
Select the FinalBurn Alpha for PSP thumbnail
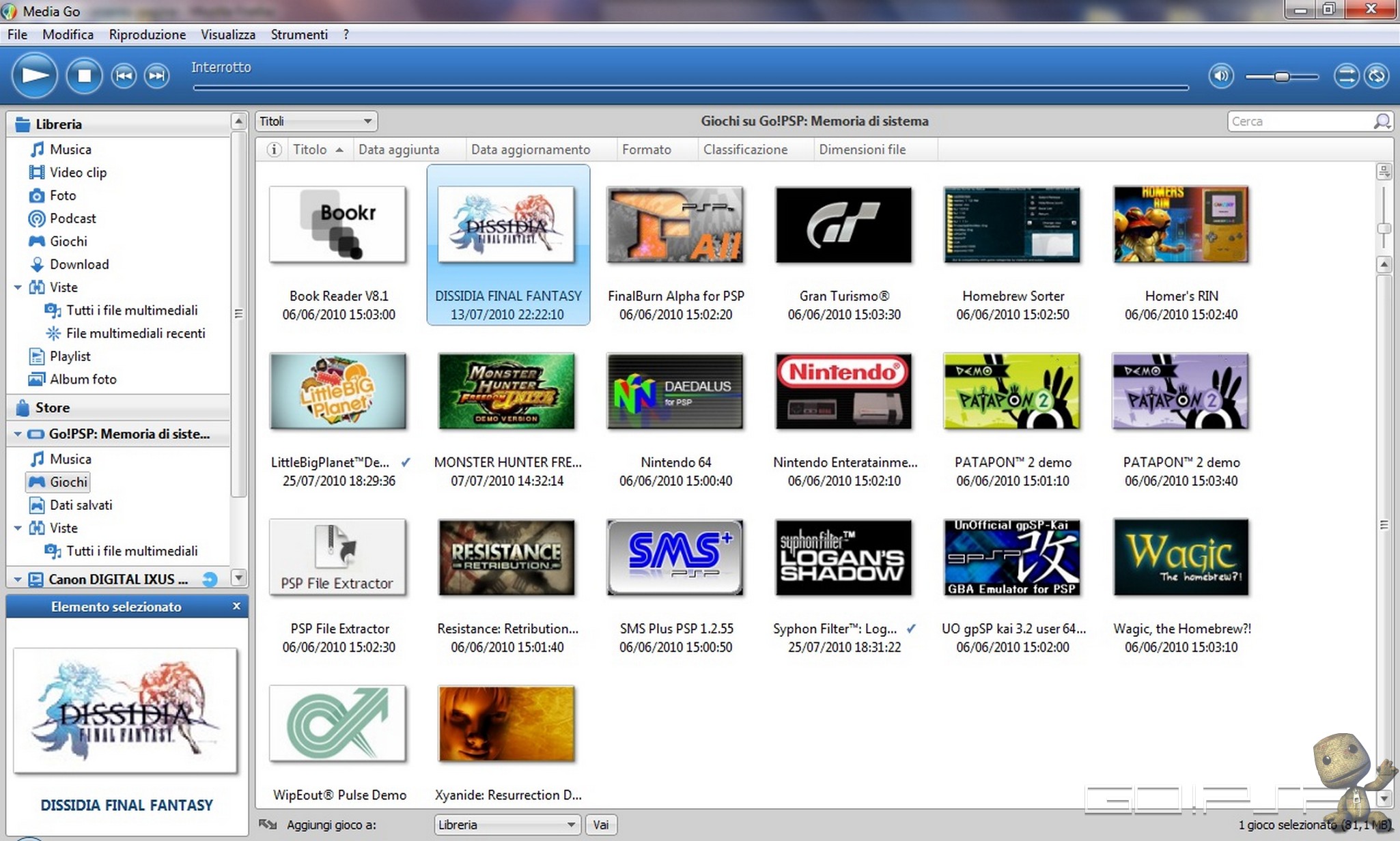pyautogui.click(x=675, y=225)
